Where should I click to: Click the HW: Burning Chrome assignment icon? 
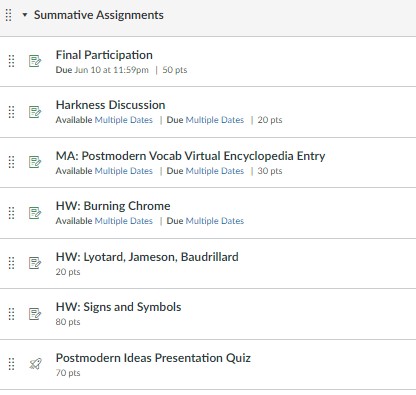pos(35,213)
